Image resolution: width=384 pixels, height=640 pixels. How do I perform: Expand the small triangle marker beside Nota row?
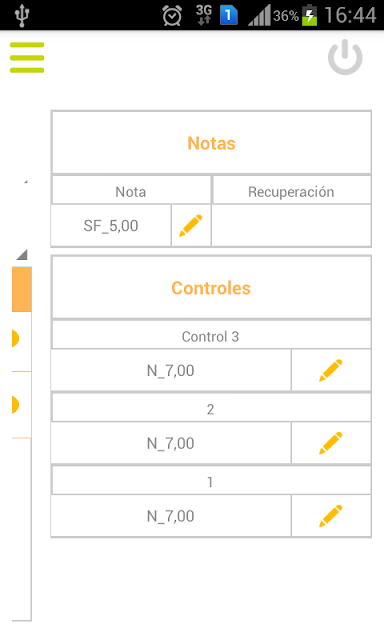point(26,182)
